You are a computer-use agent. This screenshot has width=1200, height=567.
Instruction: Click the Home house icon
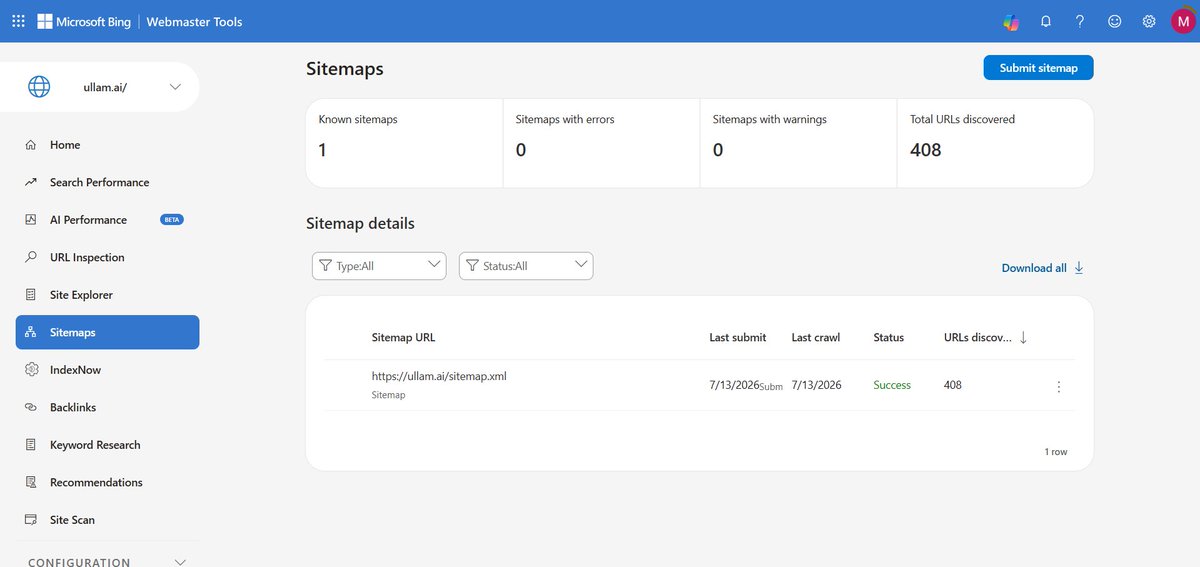tap(30, 145)
